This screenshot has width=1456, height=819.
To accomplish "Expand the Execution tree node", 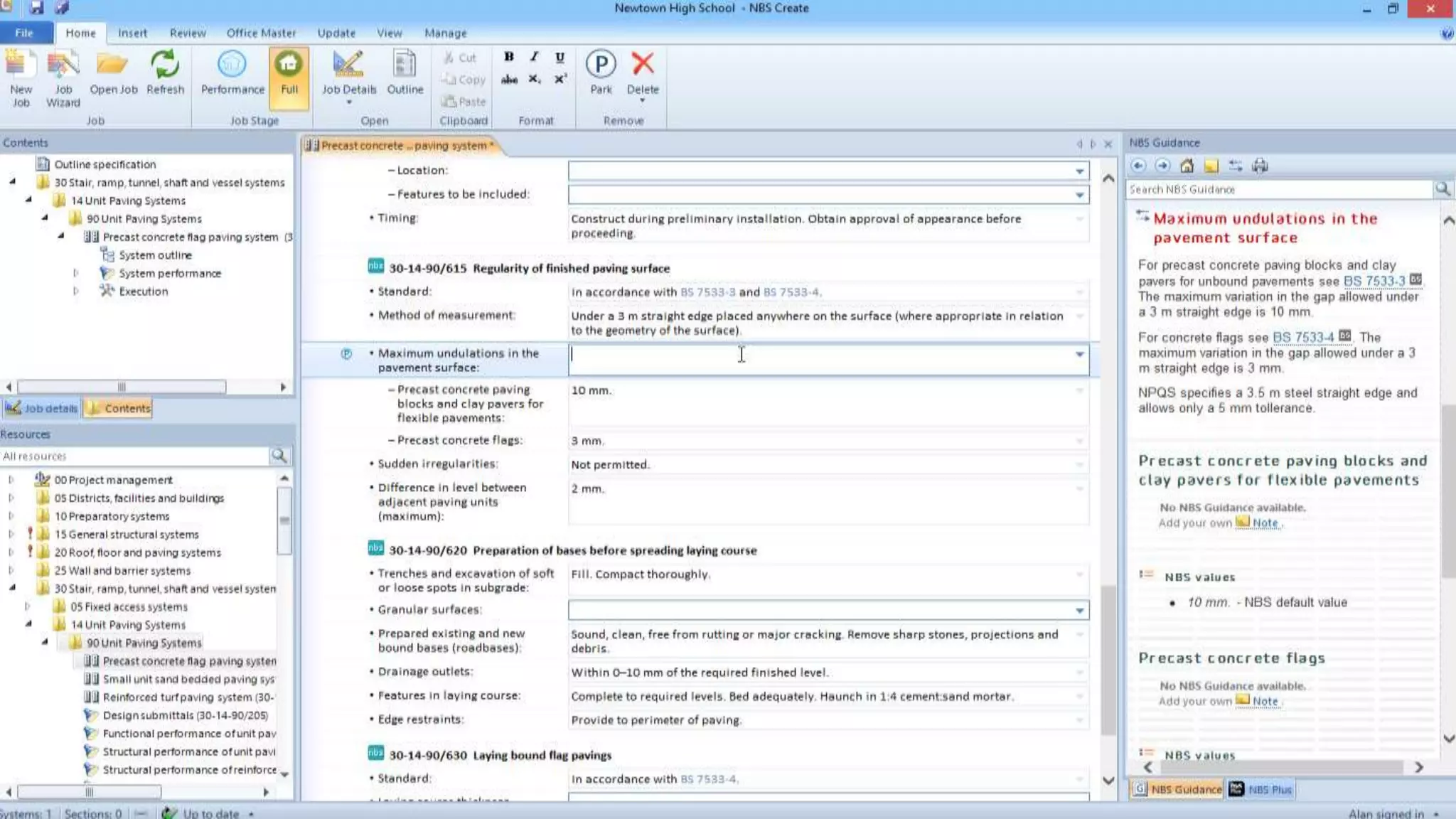I will pos(76,291).
